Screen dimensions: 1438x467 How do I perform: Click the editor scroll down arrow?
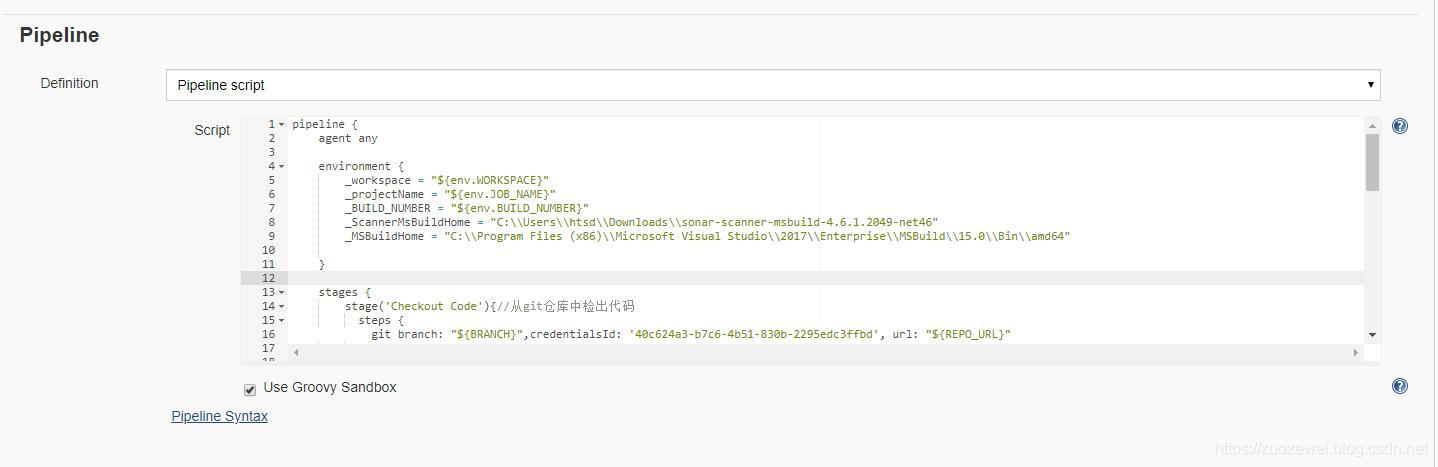click(x=1372, y=335)
